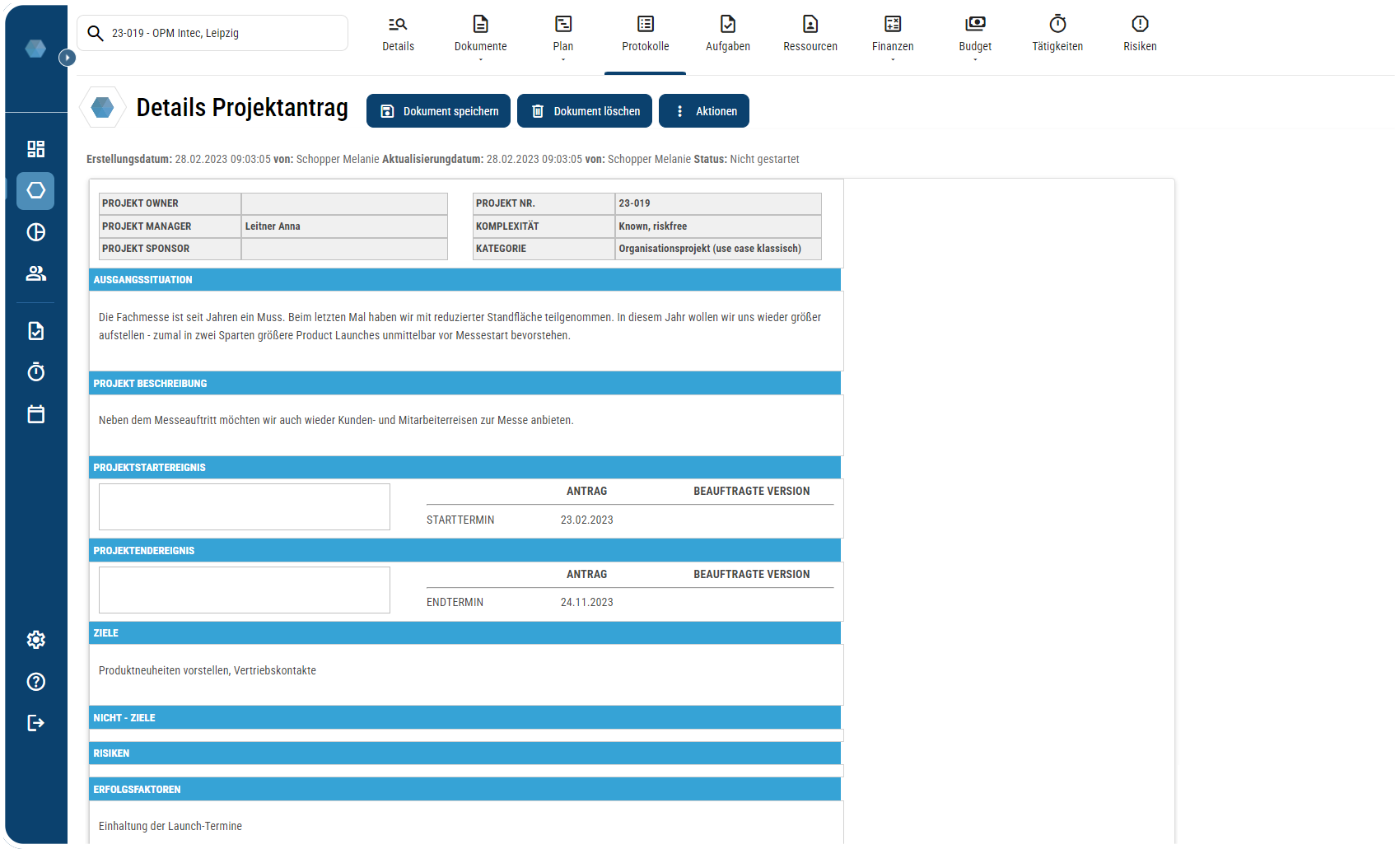Select the hexagon projects icon in sidebar
This screenshot has width=1400, height=849.
tap(35, 191)
